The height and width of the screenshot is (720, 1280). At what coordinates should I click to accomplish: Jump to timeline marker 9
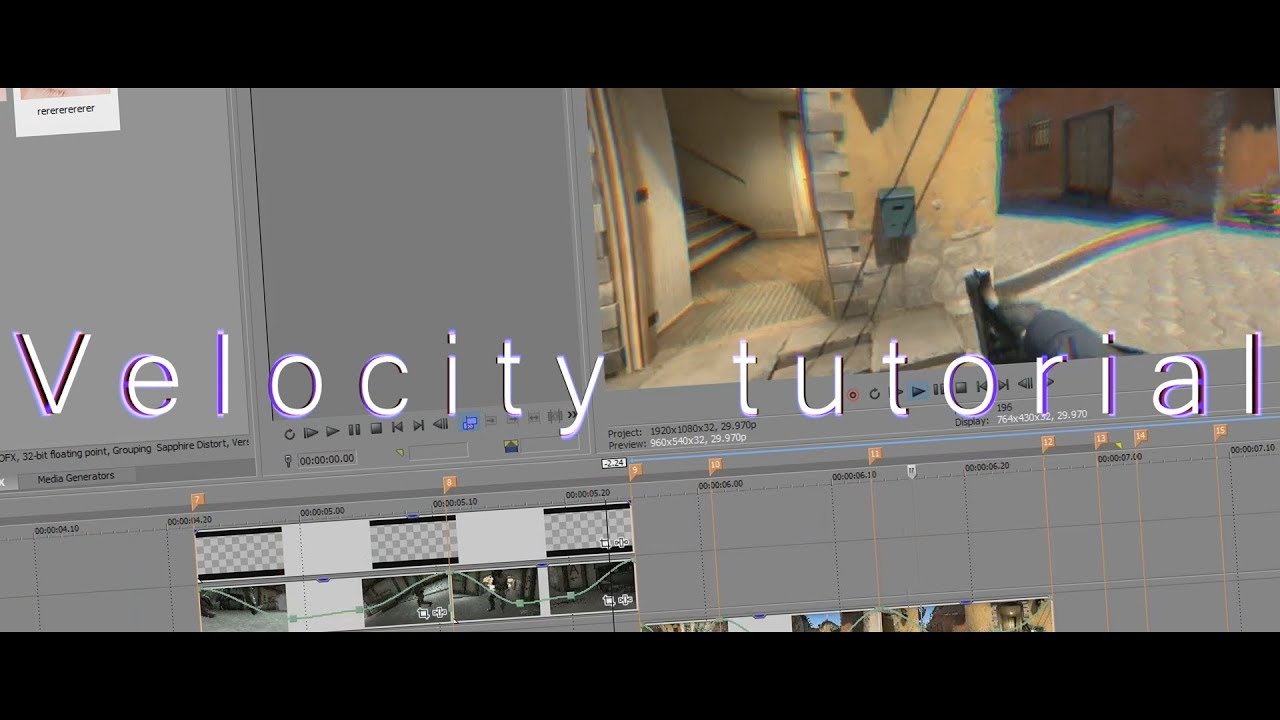[x=635, y=470]
